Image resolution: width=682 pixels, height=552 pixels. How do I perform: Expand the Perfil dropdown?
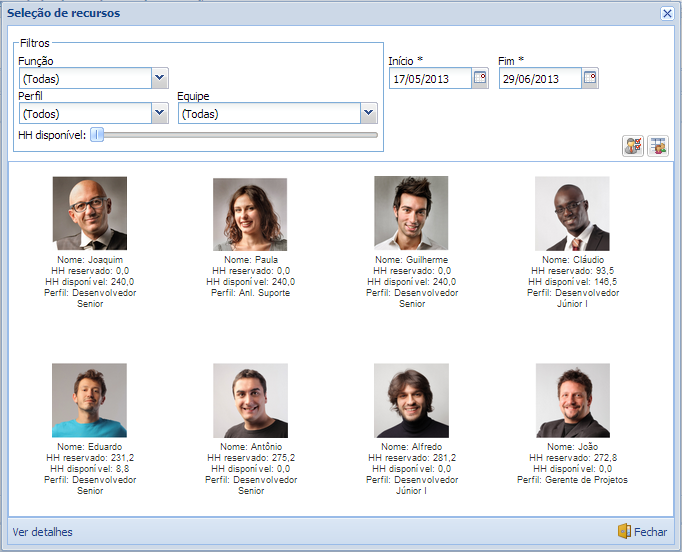pyautogui.click(x=159, y=113)
